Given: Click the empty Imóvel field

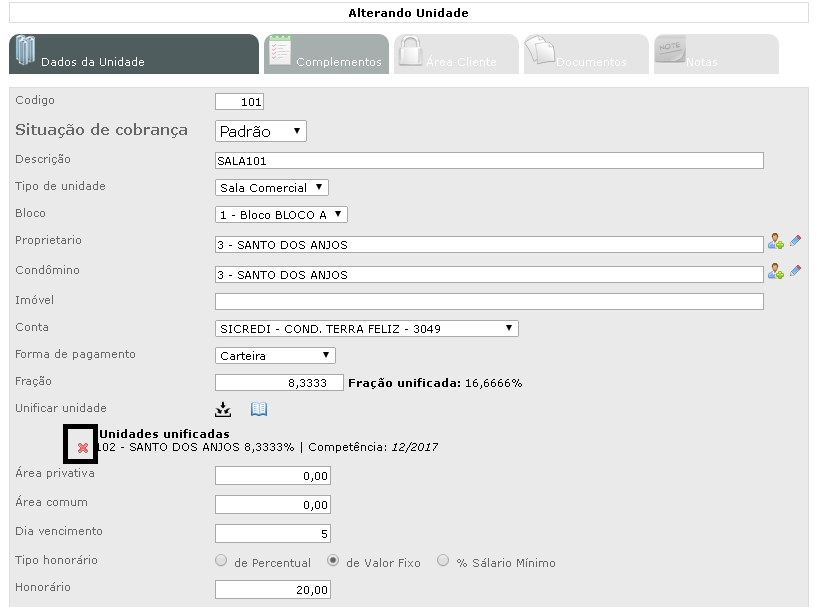Looking at the screenshot, I should (x=489, y=301).
